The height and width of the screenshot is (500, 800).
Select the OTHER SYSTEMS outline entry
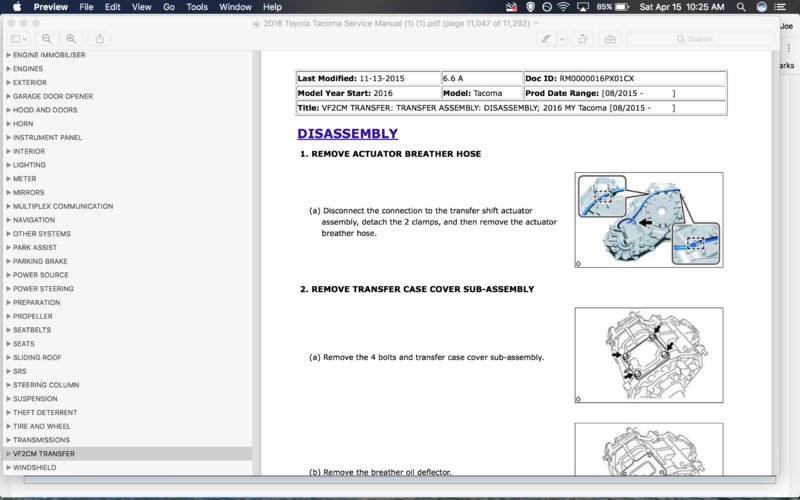[x=42, y=234]
